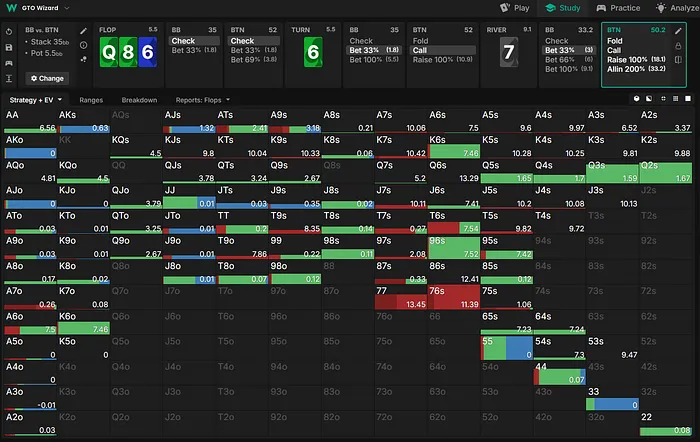
Task: Click the Analyze lightbulb icon in top bar
Action: pos(661,8)
